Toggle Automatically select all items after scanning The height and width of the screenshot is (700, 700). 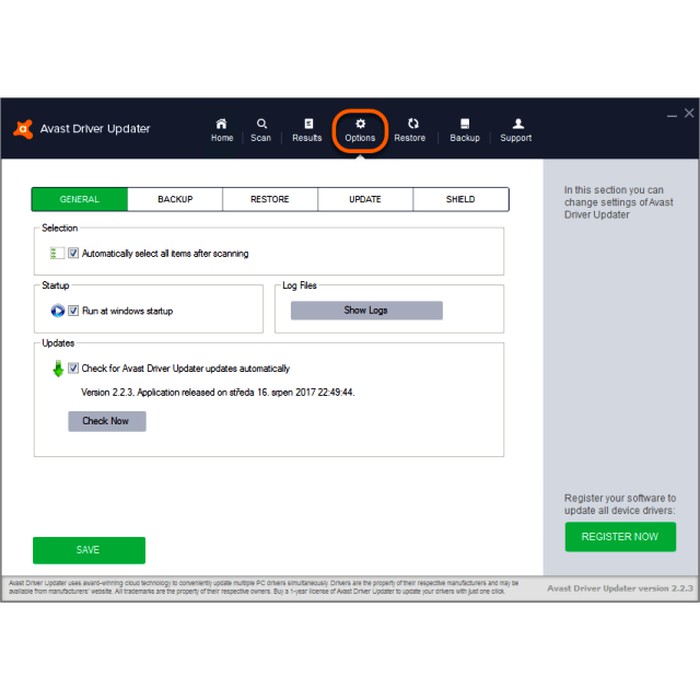[73, 254]
